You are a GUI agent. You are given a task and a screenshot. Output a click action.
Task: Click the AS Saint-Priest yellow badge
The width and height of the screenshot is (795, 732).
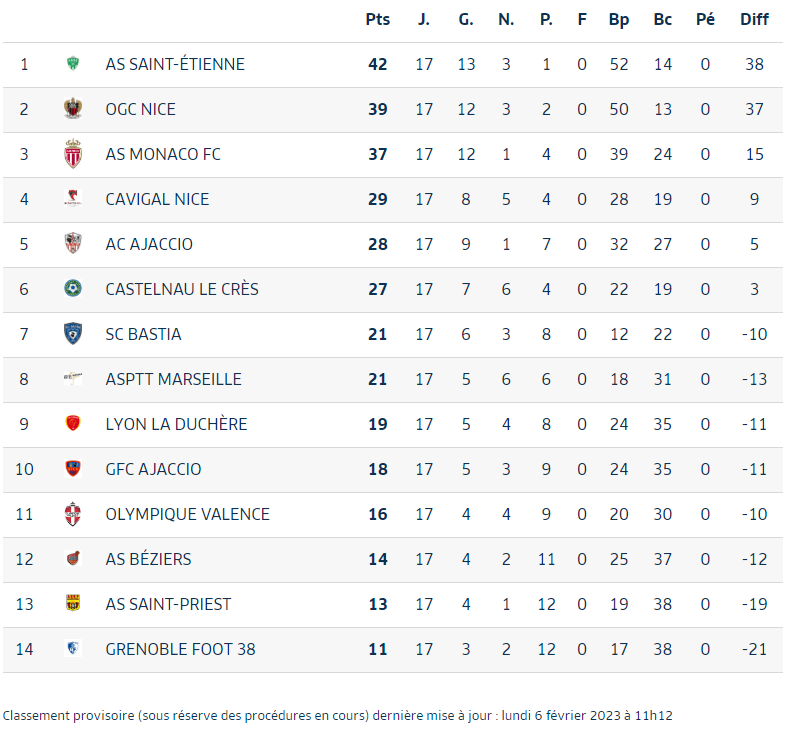tap(73, 603)
